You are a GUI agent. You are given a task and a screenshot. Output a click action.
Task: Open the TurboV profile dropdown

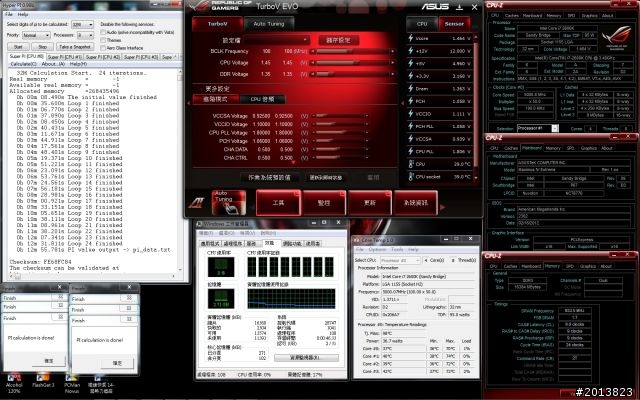pos(276,40)
